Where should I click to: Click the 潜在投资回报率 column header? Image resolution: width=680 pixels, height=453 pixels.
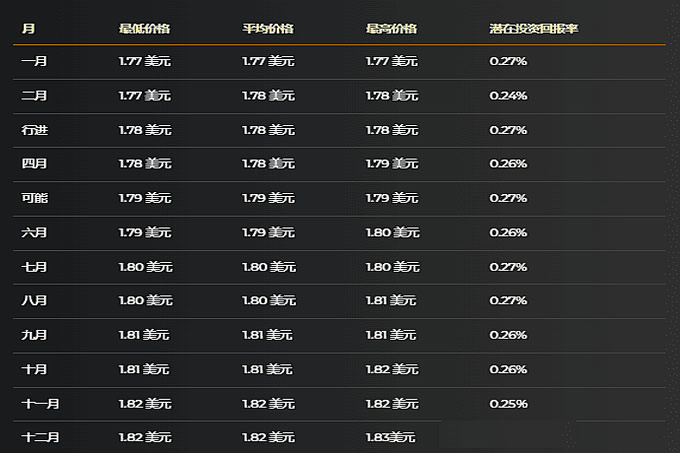[534, 29]
